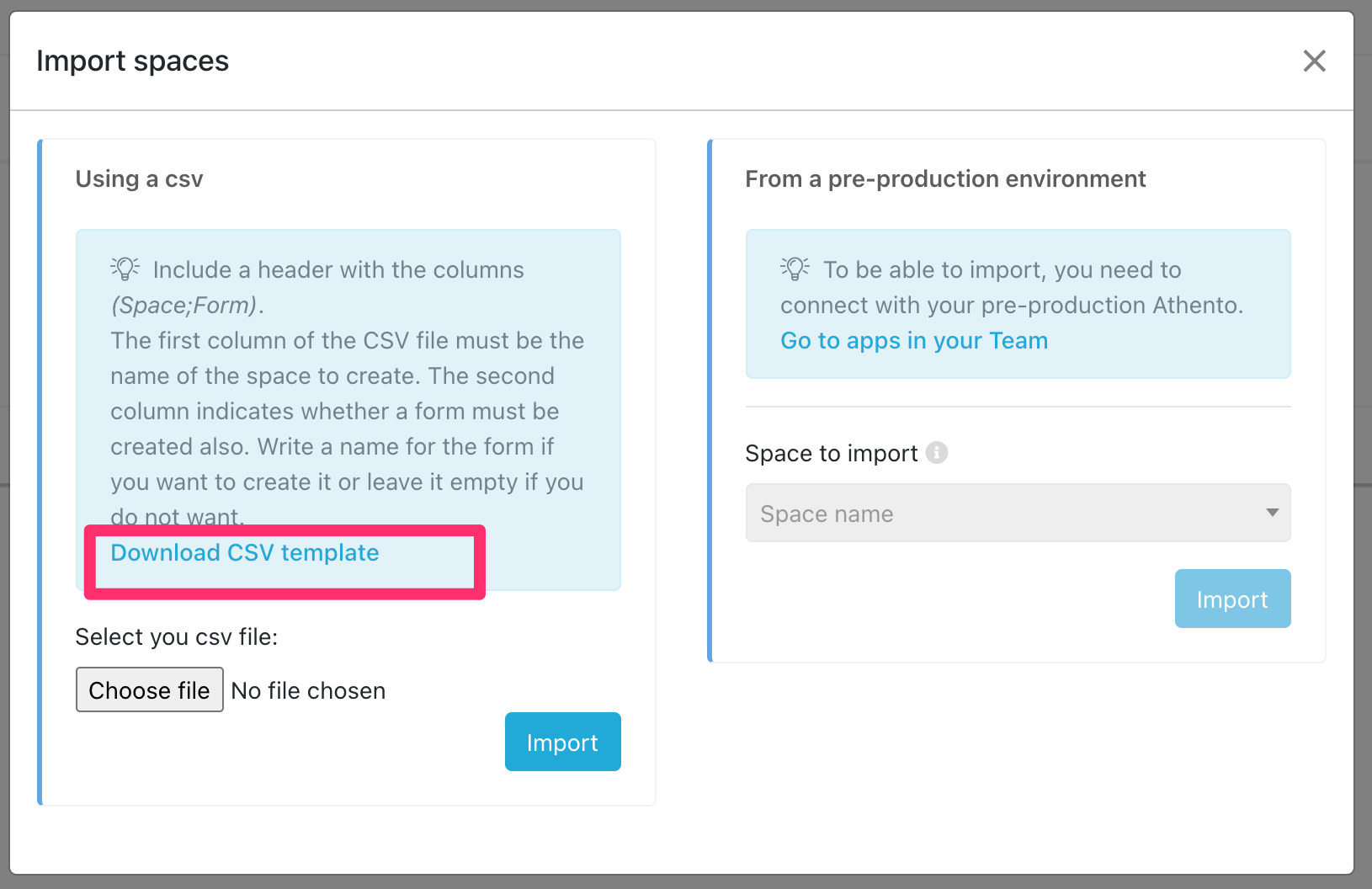Download the CSV template
1372x889 pixels.
(x=245, y=553)
